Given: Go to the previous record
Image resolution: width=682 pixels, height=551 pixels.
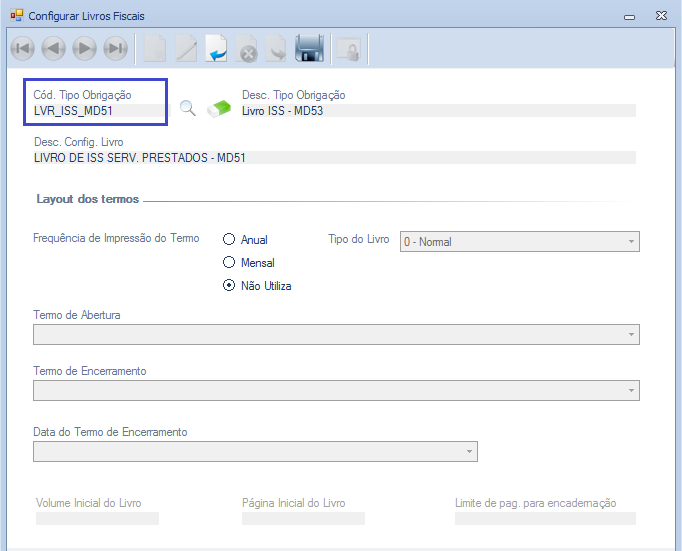Looking at the screenshot, I should [53, 48].
